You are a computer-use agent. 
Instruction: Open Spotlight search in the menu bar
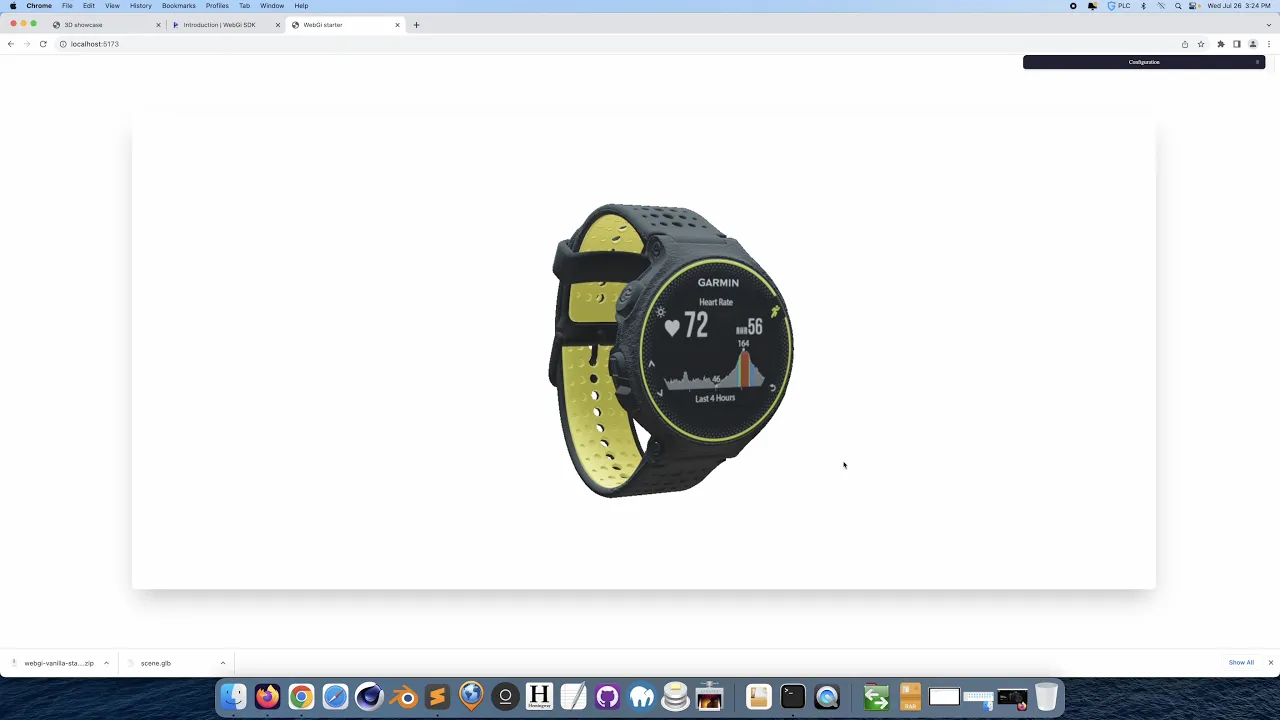coord(1178,6)
